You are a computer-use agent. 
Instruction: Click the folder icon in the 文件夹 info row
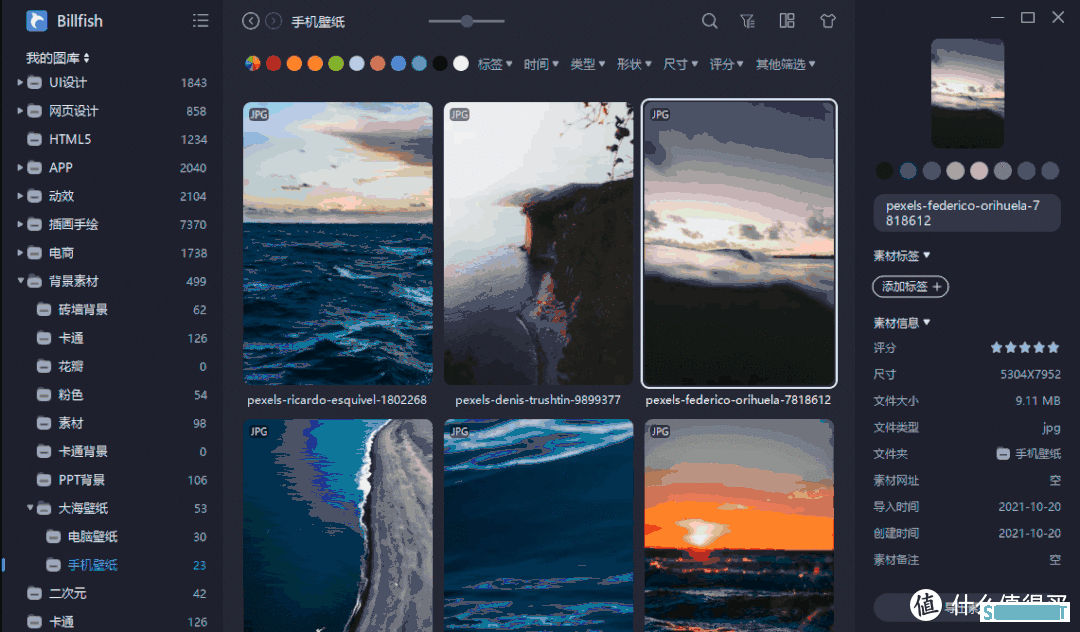[1004, 454]
